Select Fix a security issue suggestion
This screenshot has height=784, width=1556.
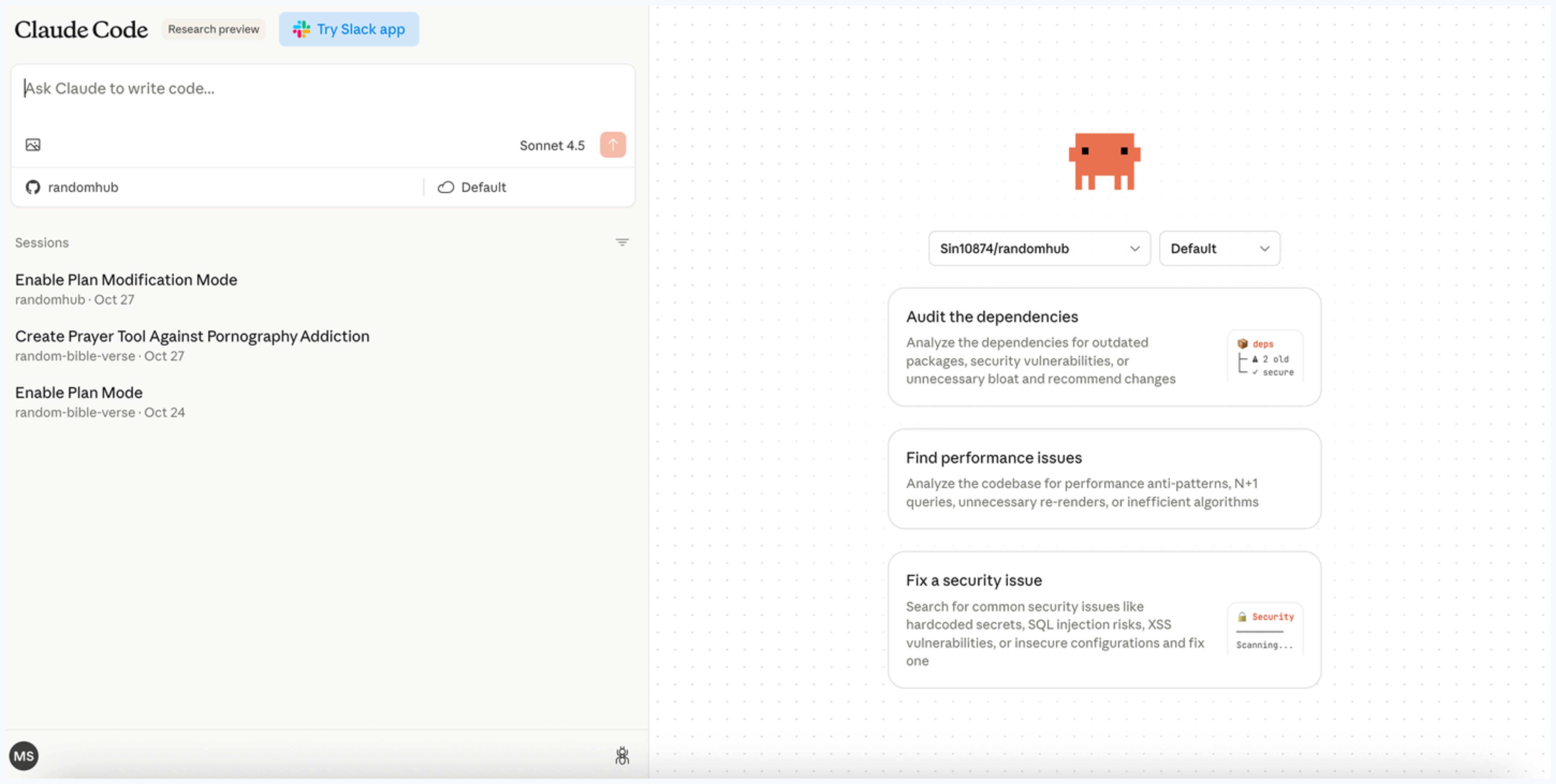(x=1104, y=620)
